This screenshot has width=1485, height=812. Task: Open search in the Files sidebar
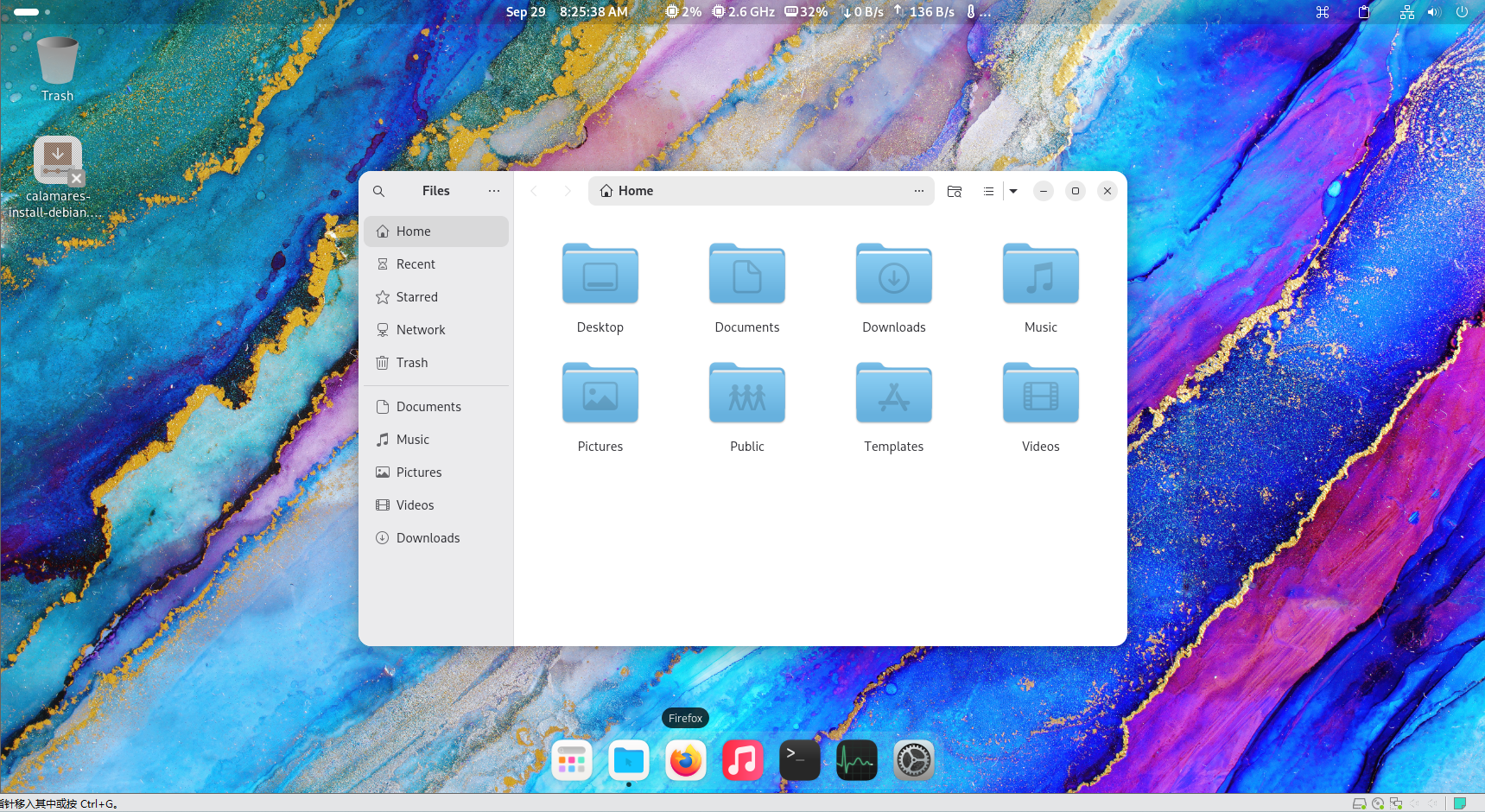(378, 191)
